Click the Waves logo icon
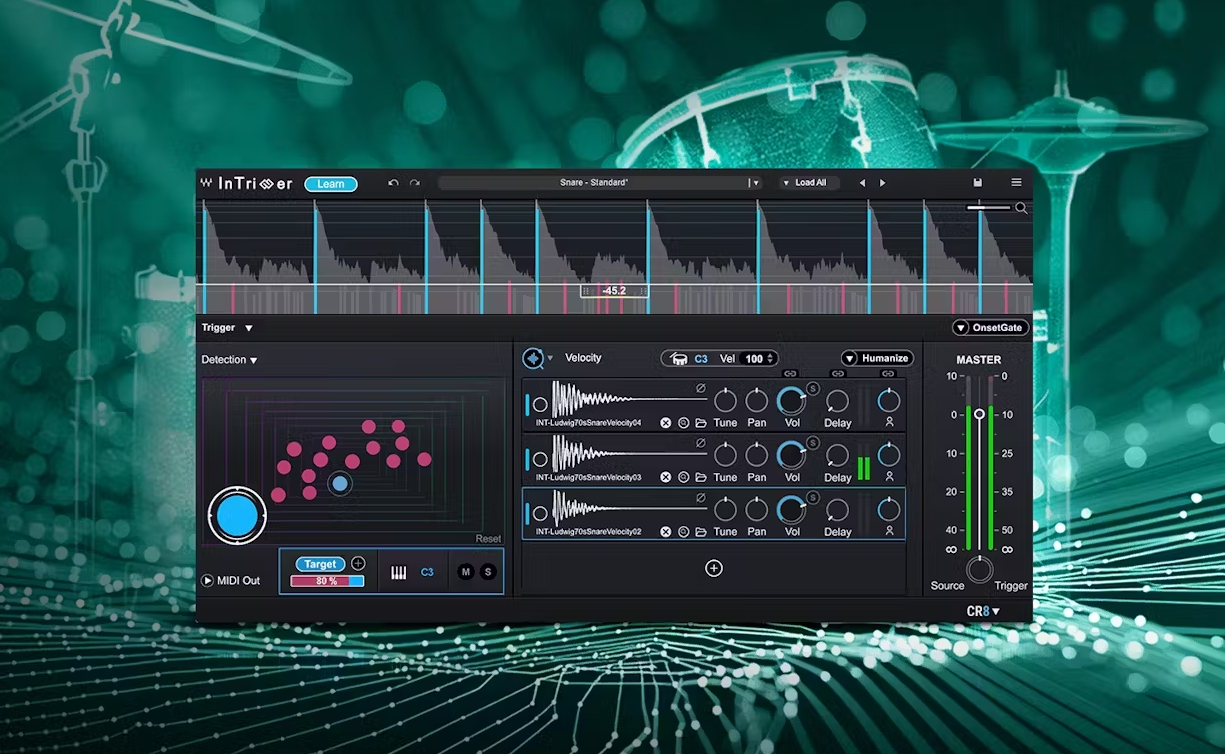Viewport: 1225px width, 754px height. point(206,183)
